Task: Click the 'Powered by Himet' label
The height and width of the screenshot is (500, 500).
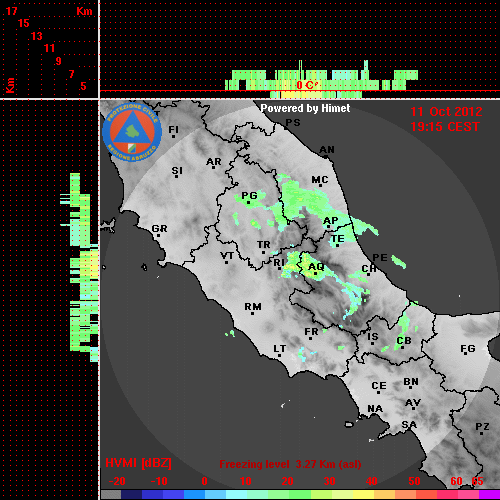Action: pyautogui.click(x=305, y=108)
